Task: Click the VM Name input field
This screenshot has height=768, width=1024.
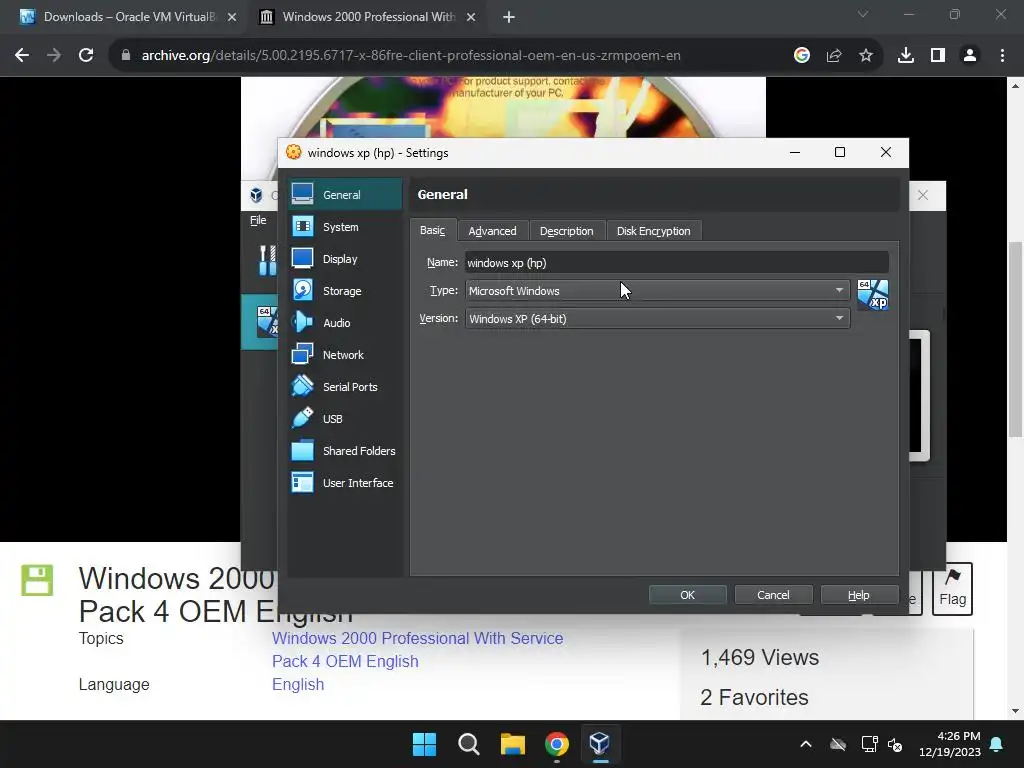Action: click(x=677, y=263)
